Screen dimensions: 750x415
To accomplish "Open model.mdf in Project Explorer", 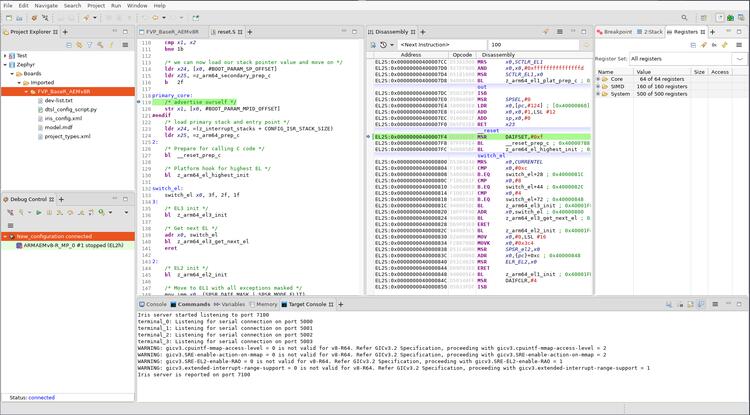I will coord(57,127).
